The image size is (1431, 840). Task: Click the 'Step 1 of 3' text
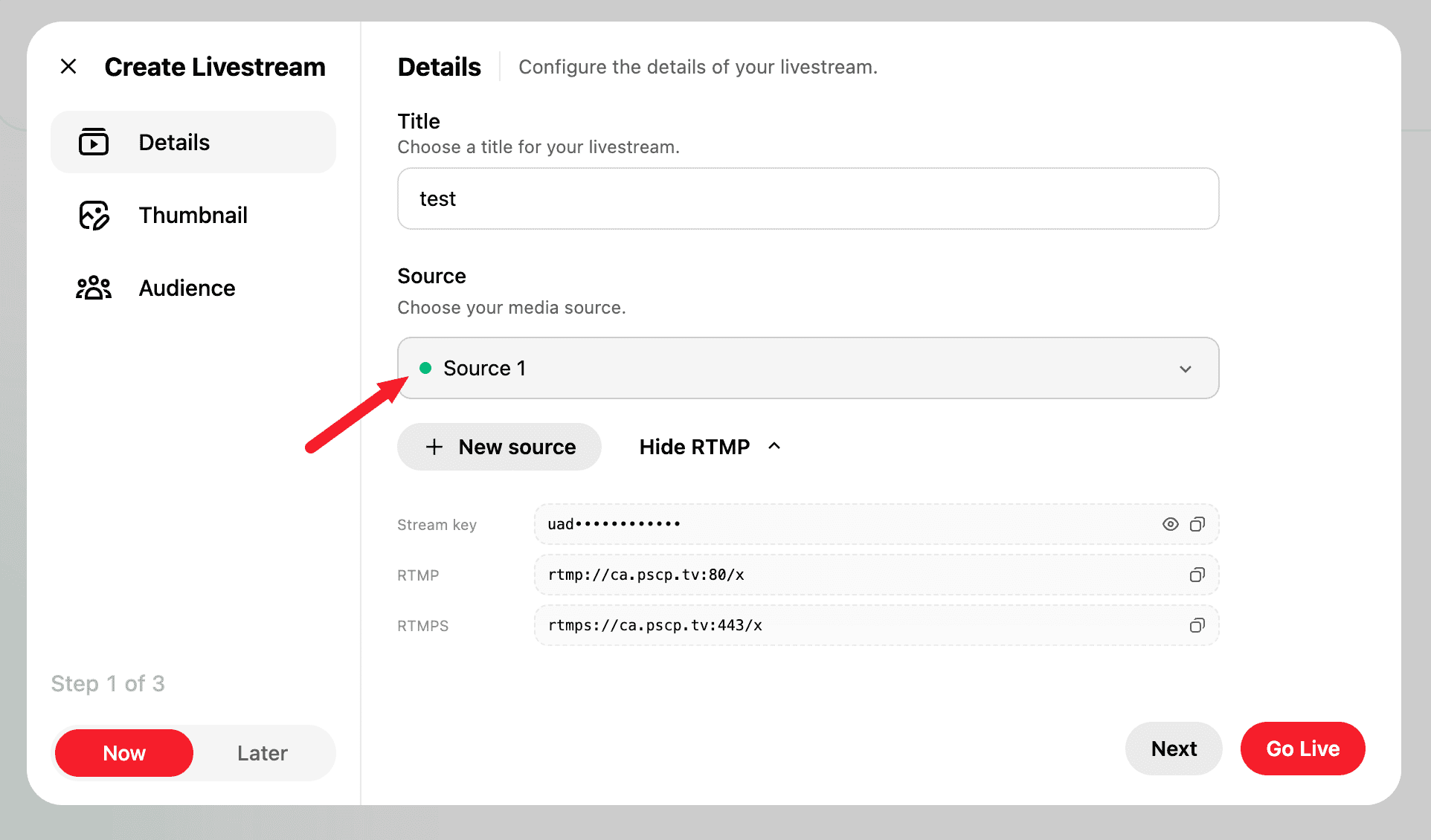[108, 684]
